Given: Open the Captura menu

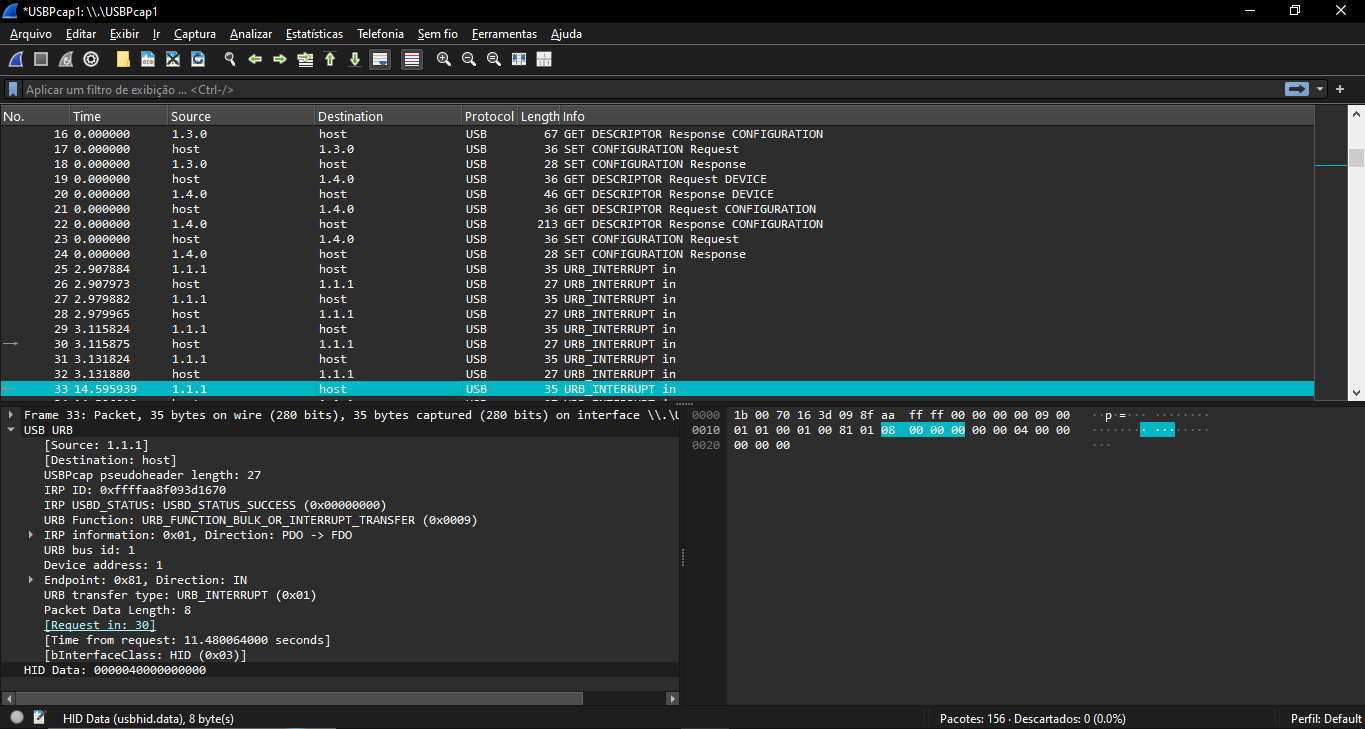Looking at the screenshot, I should [x=195, y=34].
